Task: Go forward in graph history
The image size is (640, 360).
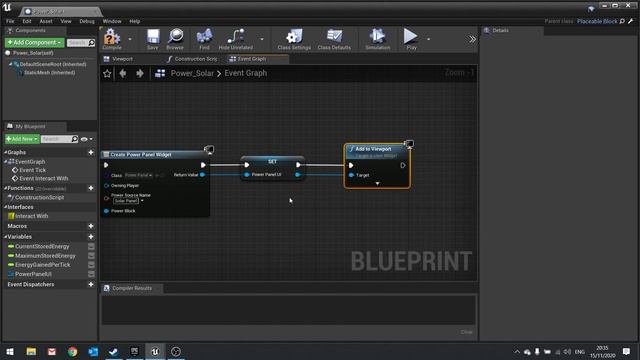Action: [x=140, y=73]
